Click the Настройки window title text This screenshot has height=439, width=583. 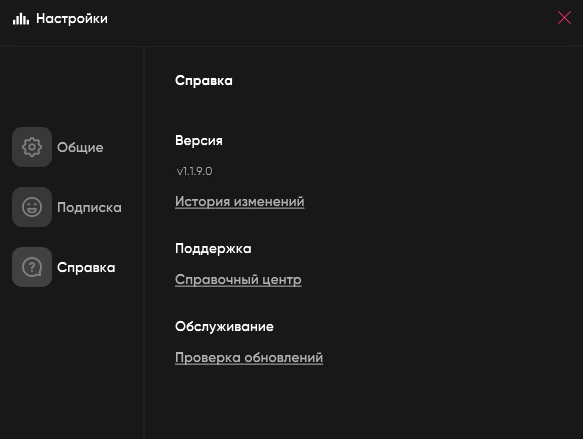(72, 19)
